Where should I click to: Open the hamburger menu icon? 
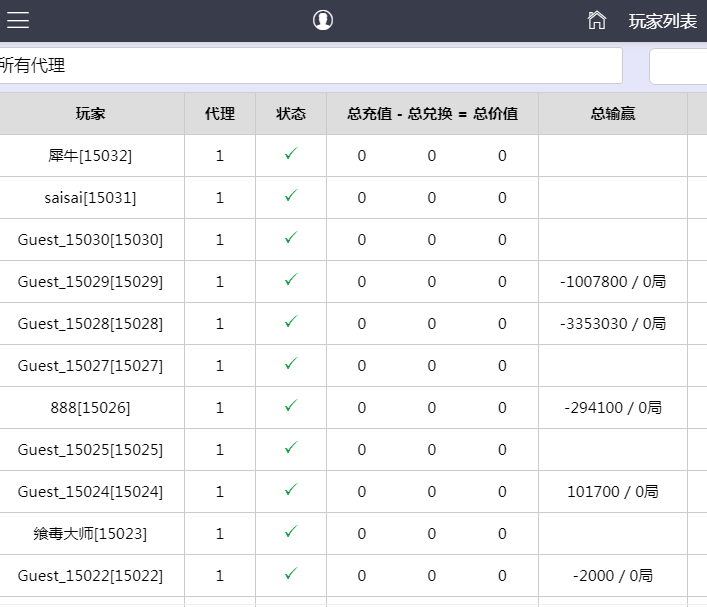[x=18, y=20]
